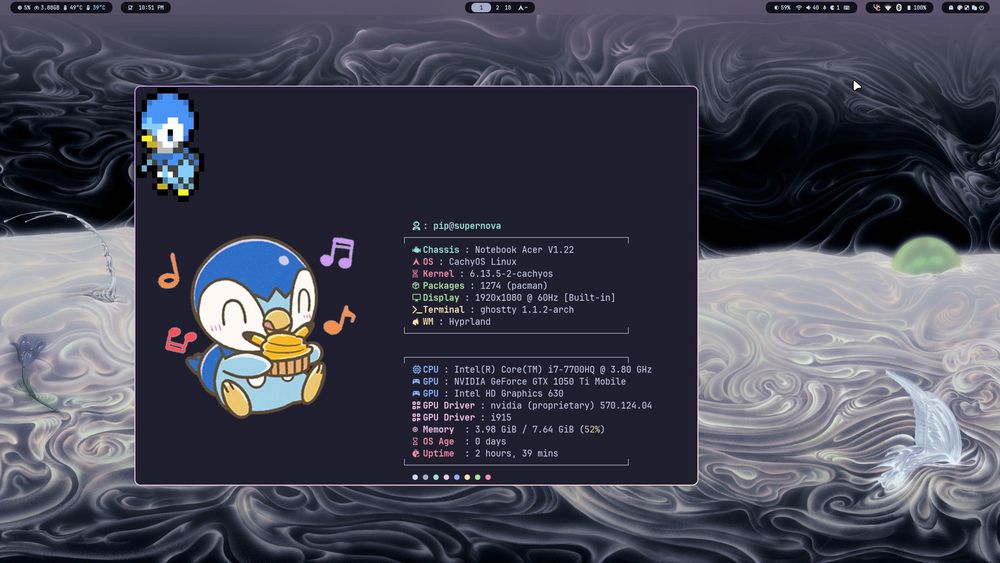
Task: Click the phone-link icon in the top bar
Action: click(877, 8)
